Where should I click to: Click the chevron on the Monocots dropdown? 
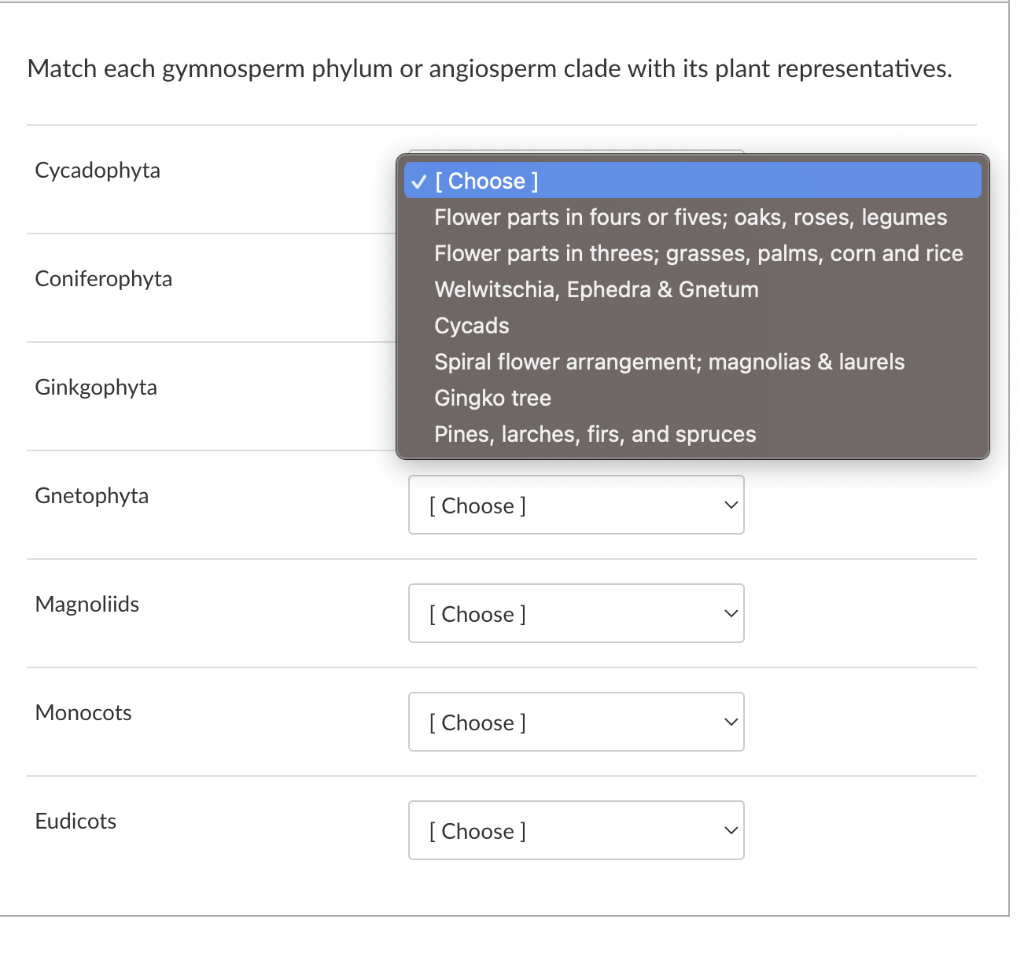pos(730,722)
